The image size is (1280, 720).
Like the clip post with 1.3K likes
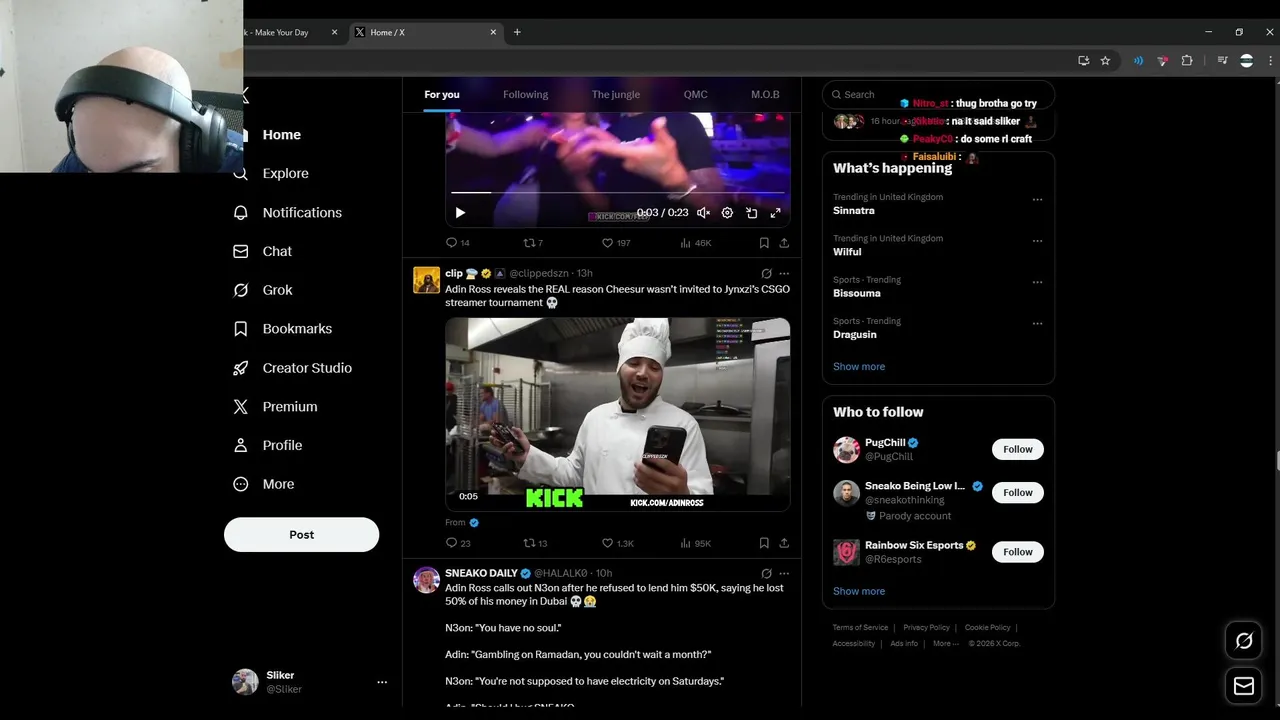coord(617,543)
